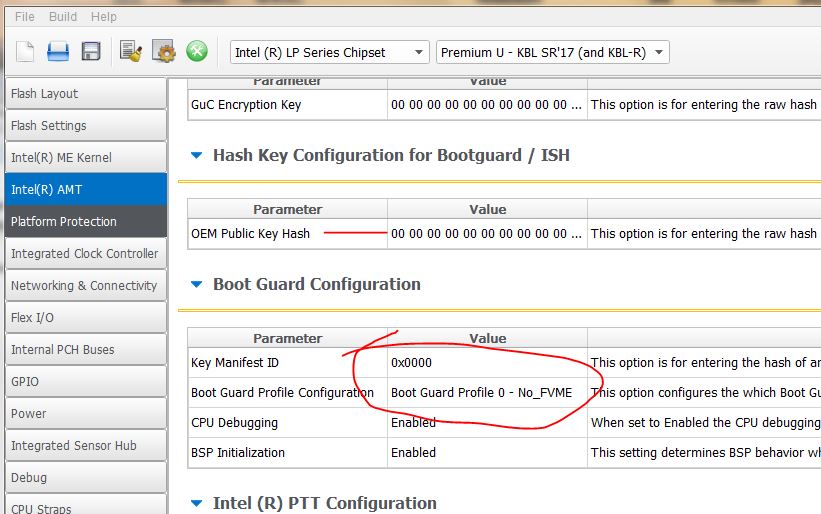
Task: Open the File menu
Action: click(25, 17)
